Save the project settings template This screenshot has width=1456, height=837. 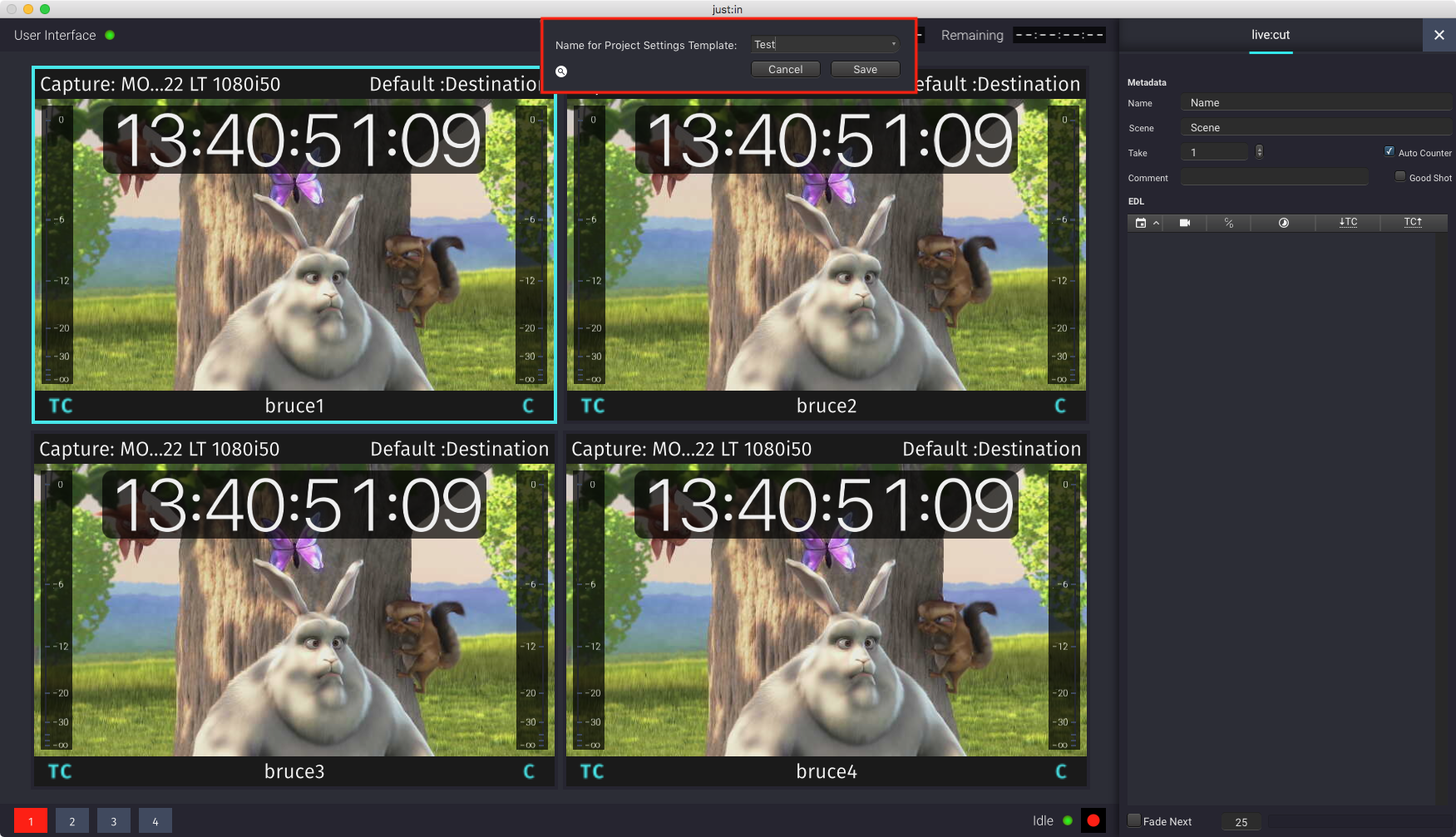click(x=866, y=69)
